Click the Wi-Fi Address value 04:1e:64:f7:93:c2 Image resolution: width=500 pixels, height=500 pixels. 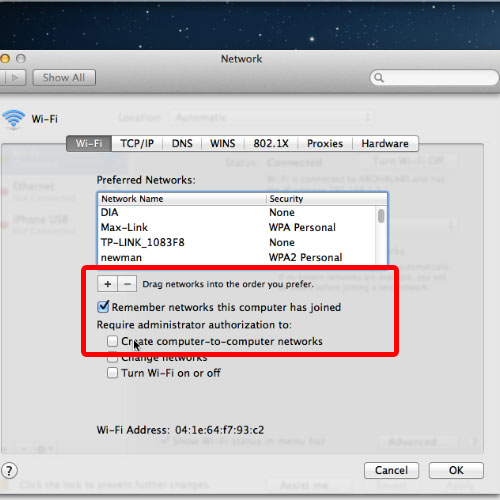coord(220,430)
